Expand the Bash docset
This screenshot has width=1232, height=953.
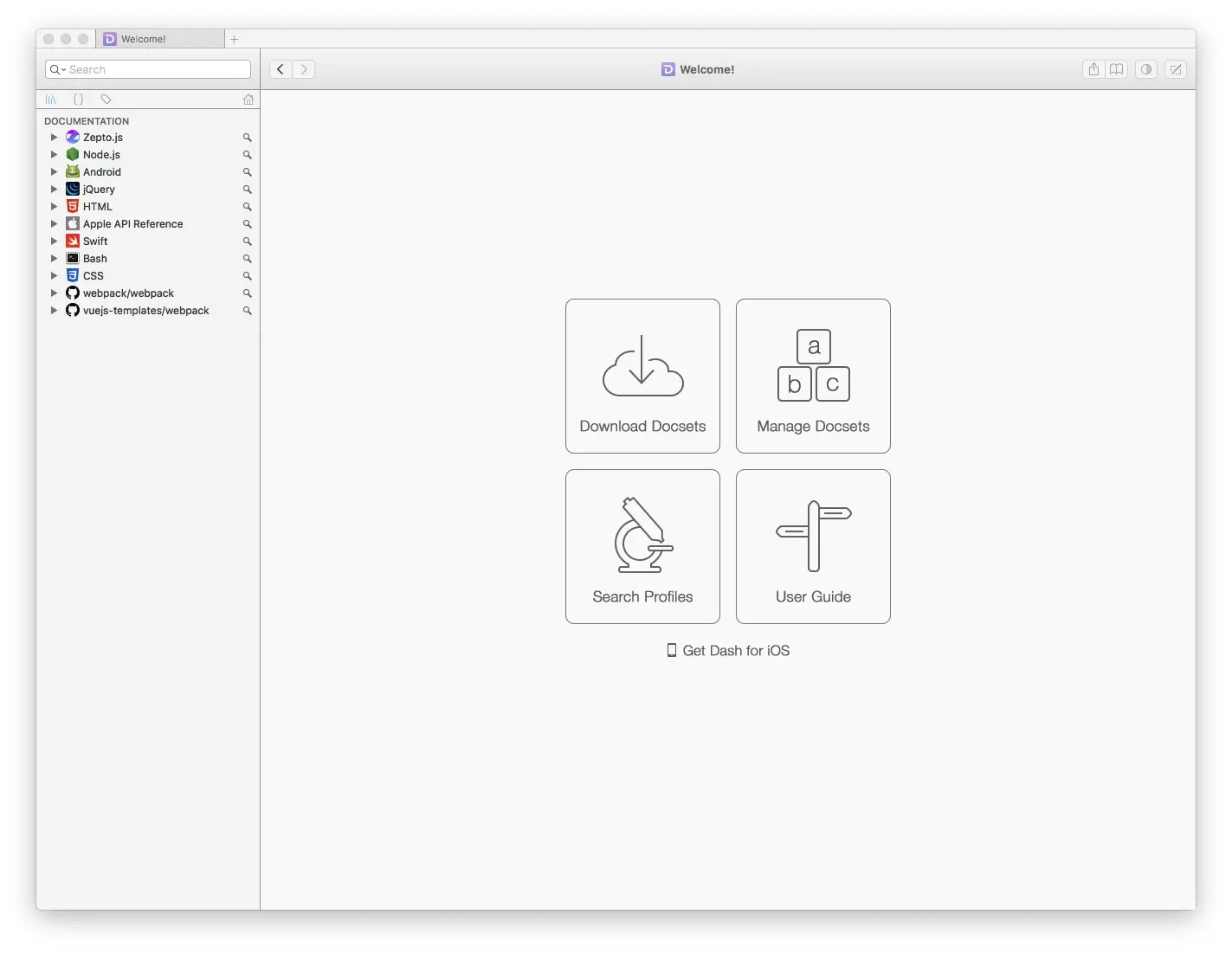click(54, 258)
